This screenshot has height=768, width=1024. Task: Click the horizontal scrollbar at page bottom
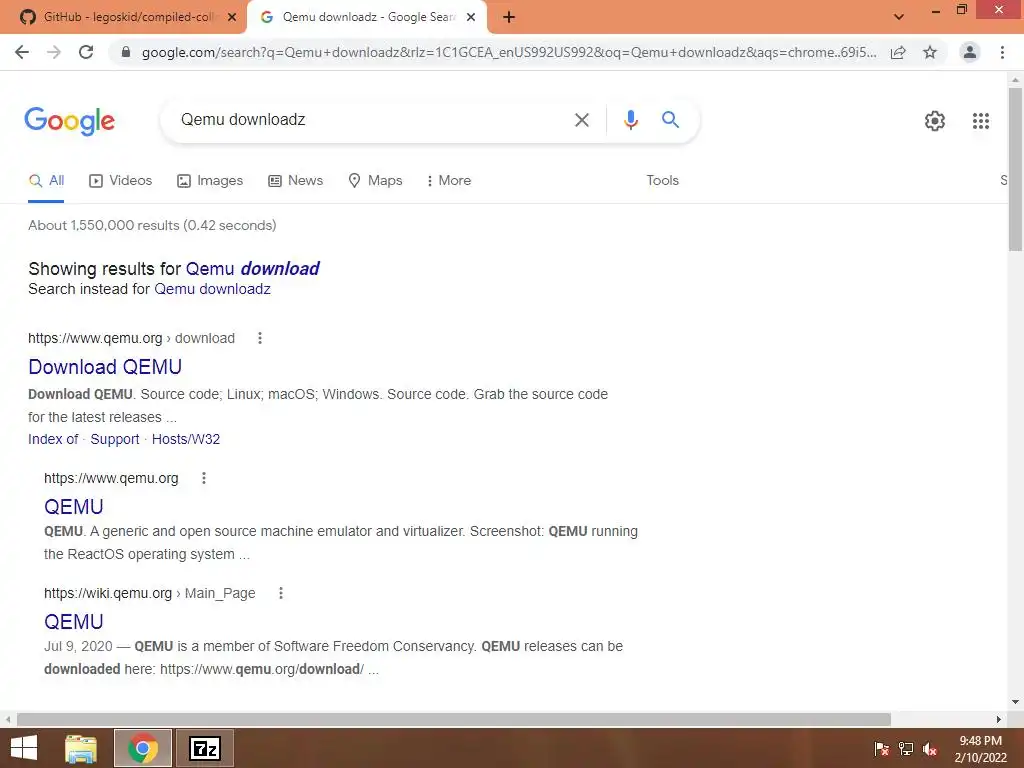pyautogui.click(x=454, y=719)
